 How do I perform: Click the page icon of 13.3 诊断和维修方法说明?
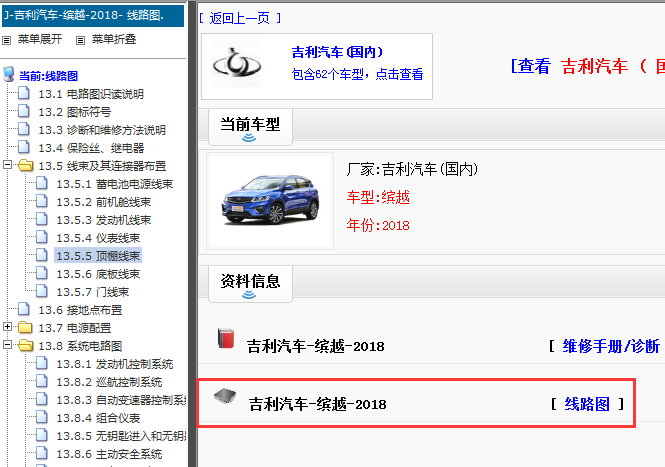click(24, 129)
